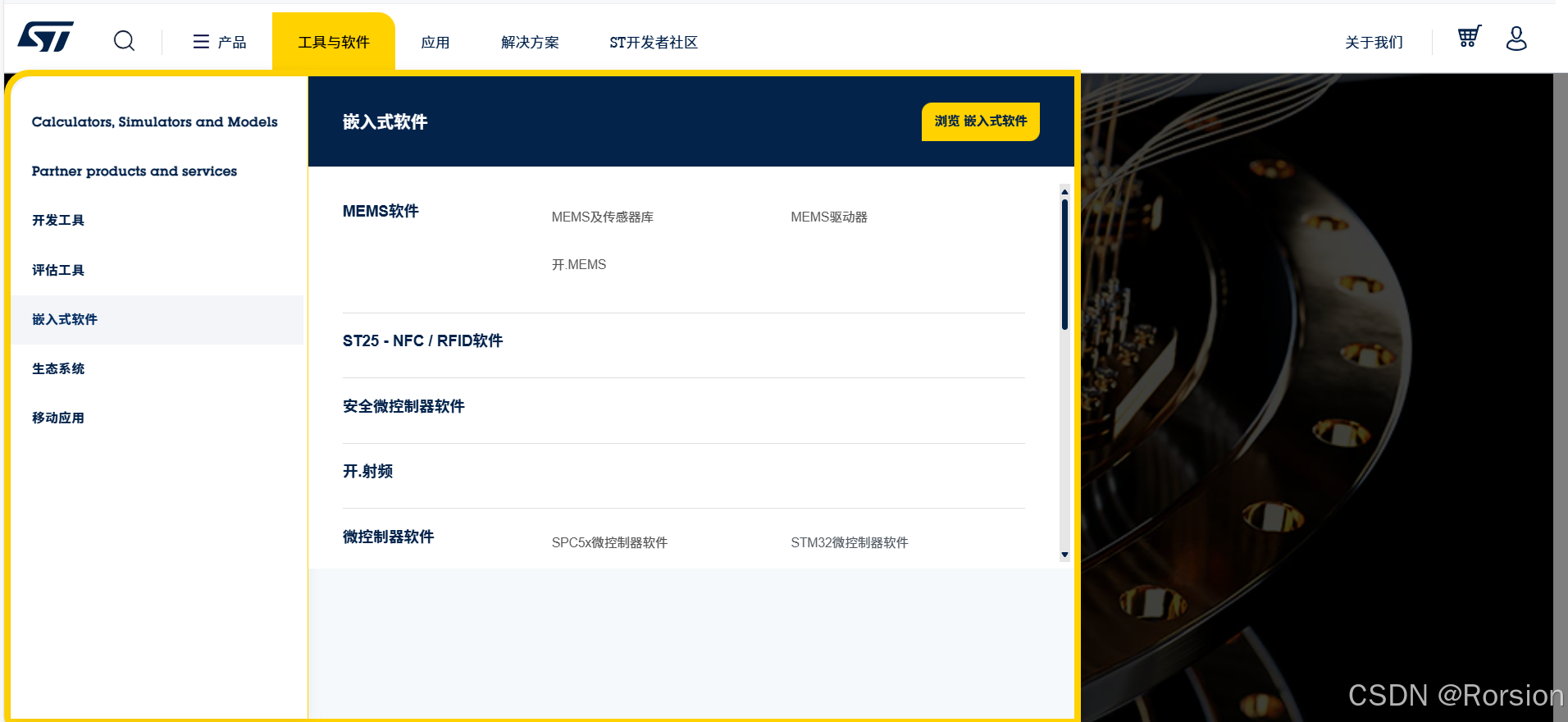Open the MEMS及传感器库 link
Screen dimensions: 1568x722
pyautogui.click(x=603, y=217)
